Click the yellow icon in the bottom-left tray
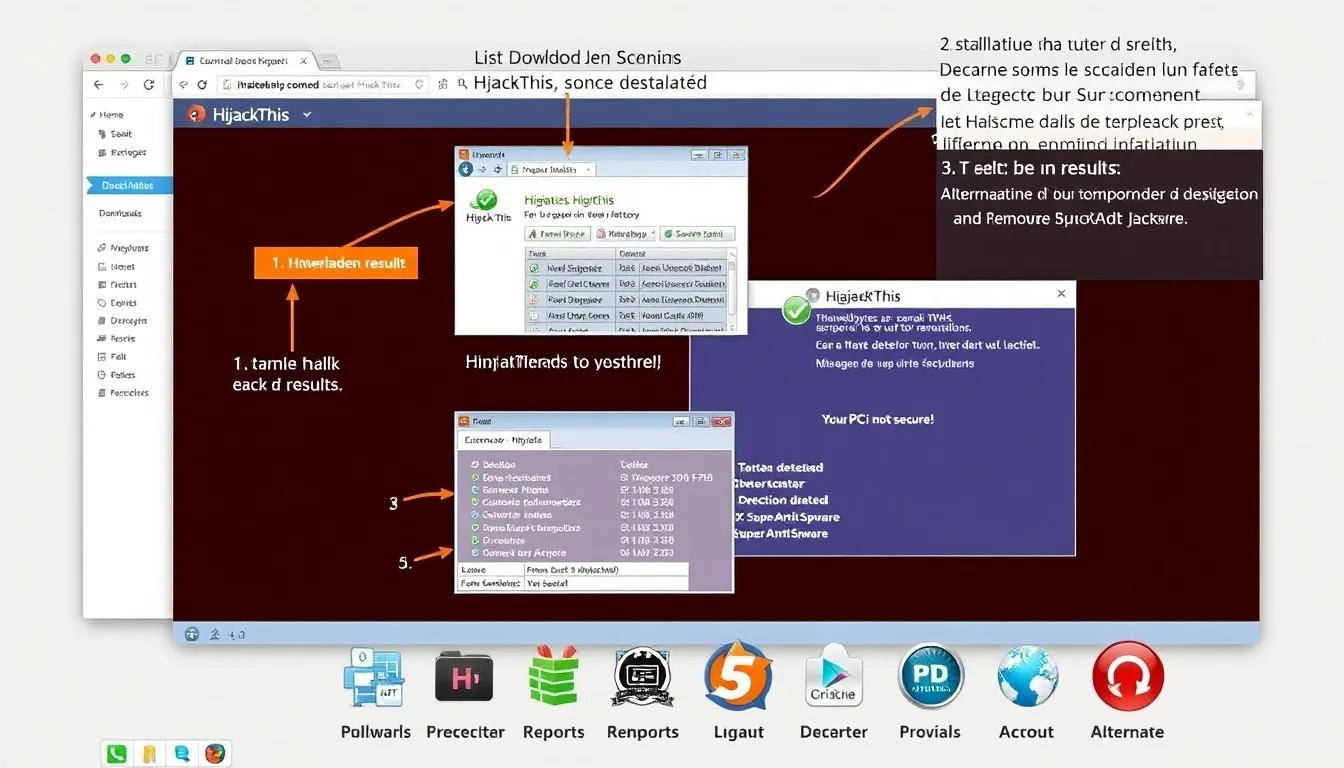This screenshot has height=768, width=1344. (x=150, y=754)
